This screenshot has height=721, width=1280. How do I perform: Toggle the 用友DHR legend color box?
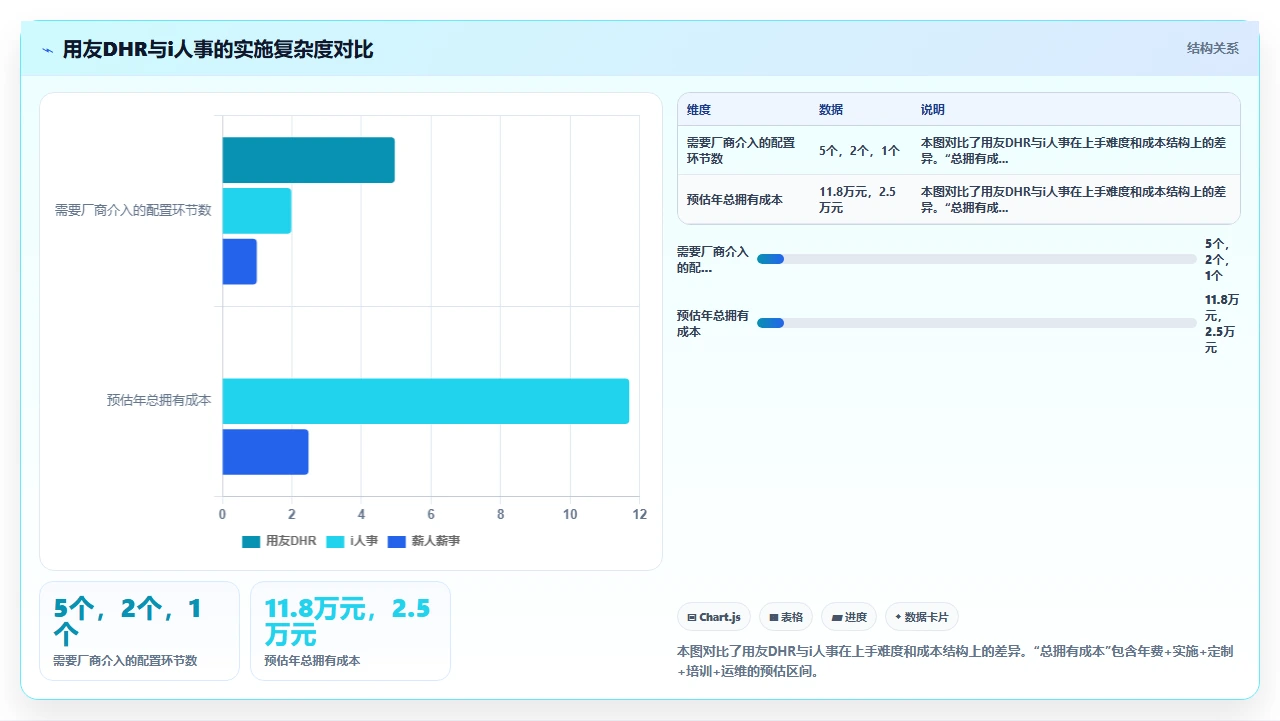click(251, 541)
